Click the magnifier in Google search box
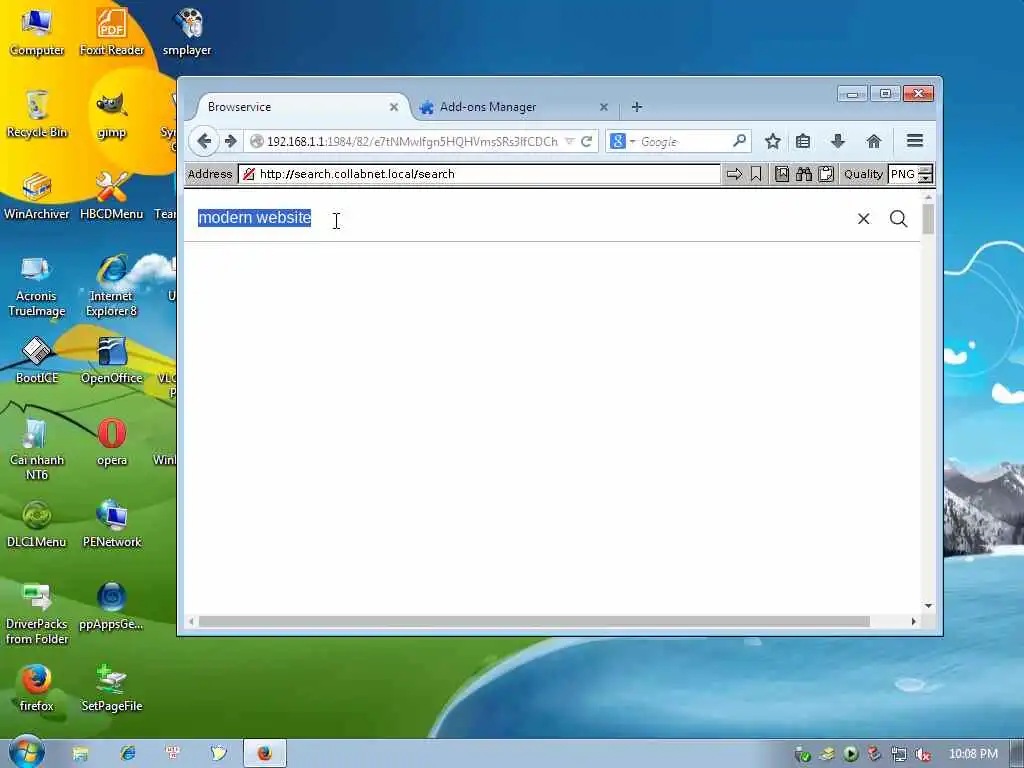The image size is (1024, 768). click(739, 140)
